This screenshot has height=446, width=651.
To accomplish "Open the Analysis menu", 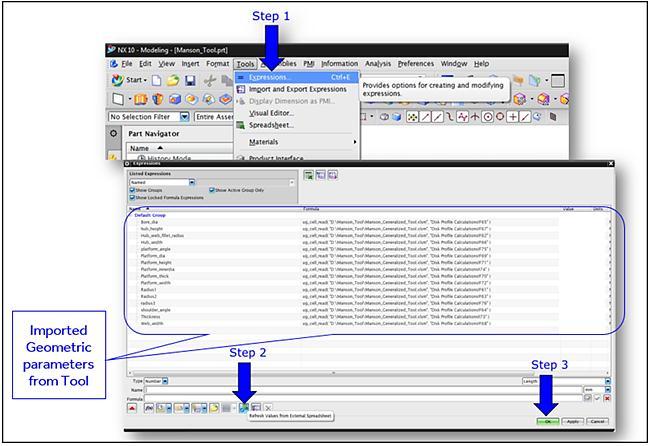I will [x=378, y=64].
